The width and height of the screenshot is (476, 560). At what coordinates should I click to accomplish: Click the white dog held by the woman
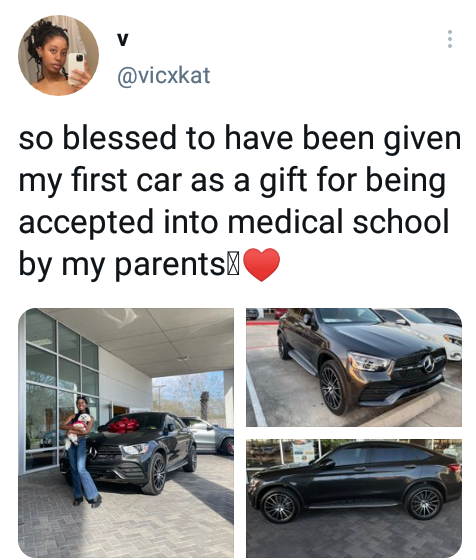pos(76,430)
